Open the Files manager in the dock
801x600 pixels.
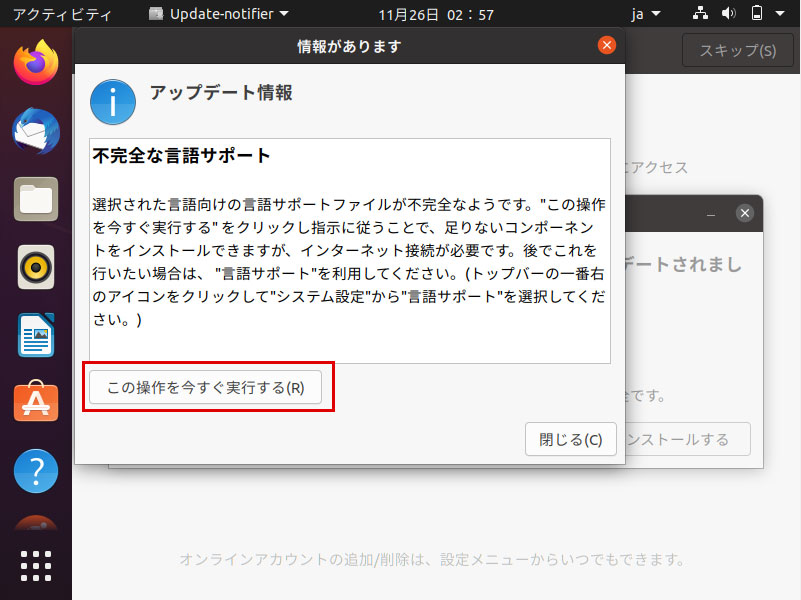[x=36, y=199]
